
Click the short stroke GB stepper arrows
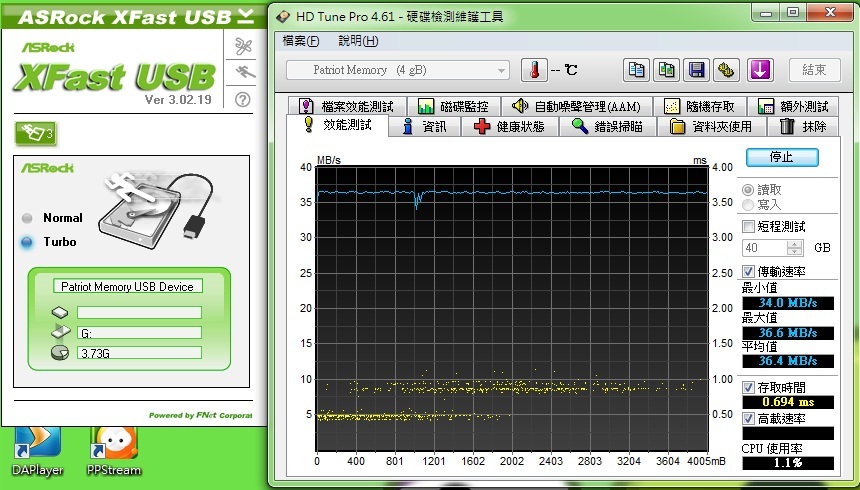click(x=795, y=248)
